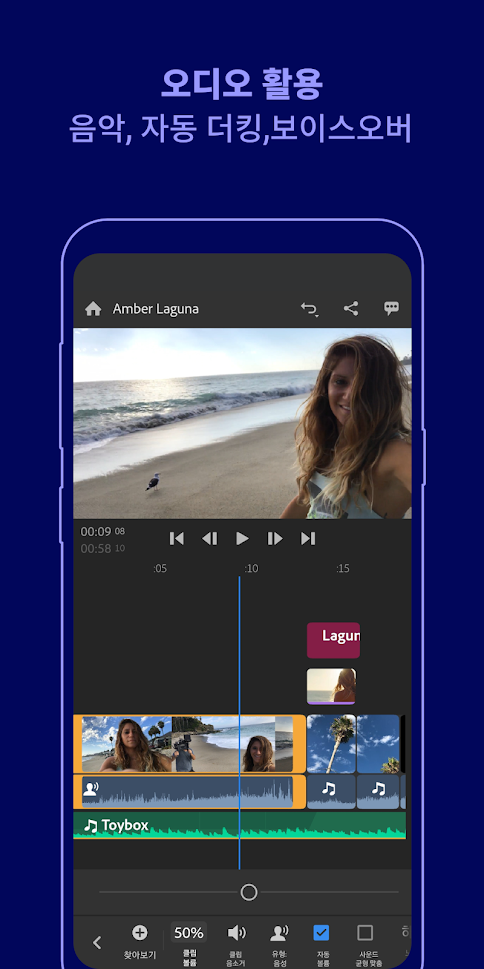The image size is (484, 969).
Task: Select the highlighted voice audio waveform clip
Action: pyautogui.click(x=190, y=792)
